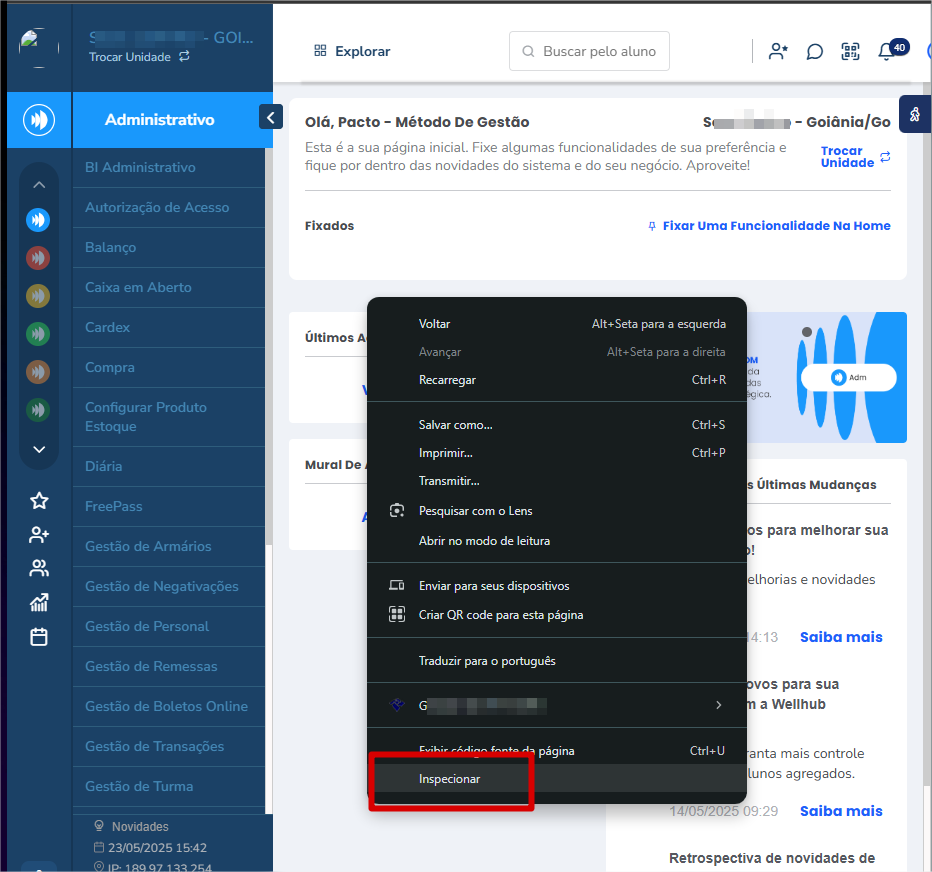The image size is (932, 872).
Task: Open the chat messages icon
Action: pyautogui.click(x=814, y=52)
